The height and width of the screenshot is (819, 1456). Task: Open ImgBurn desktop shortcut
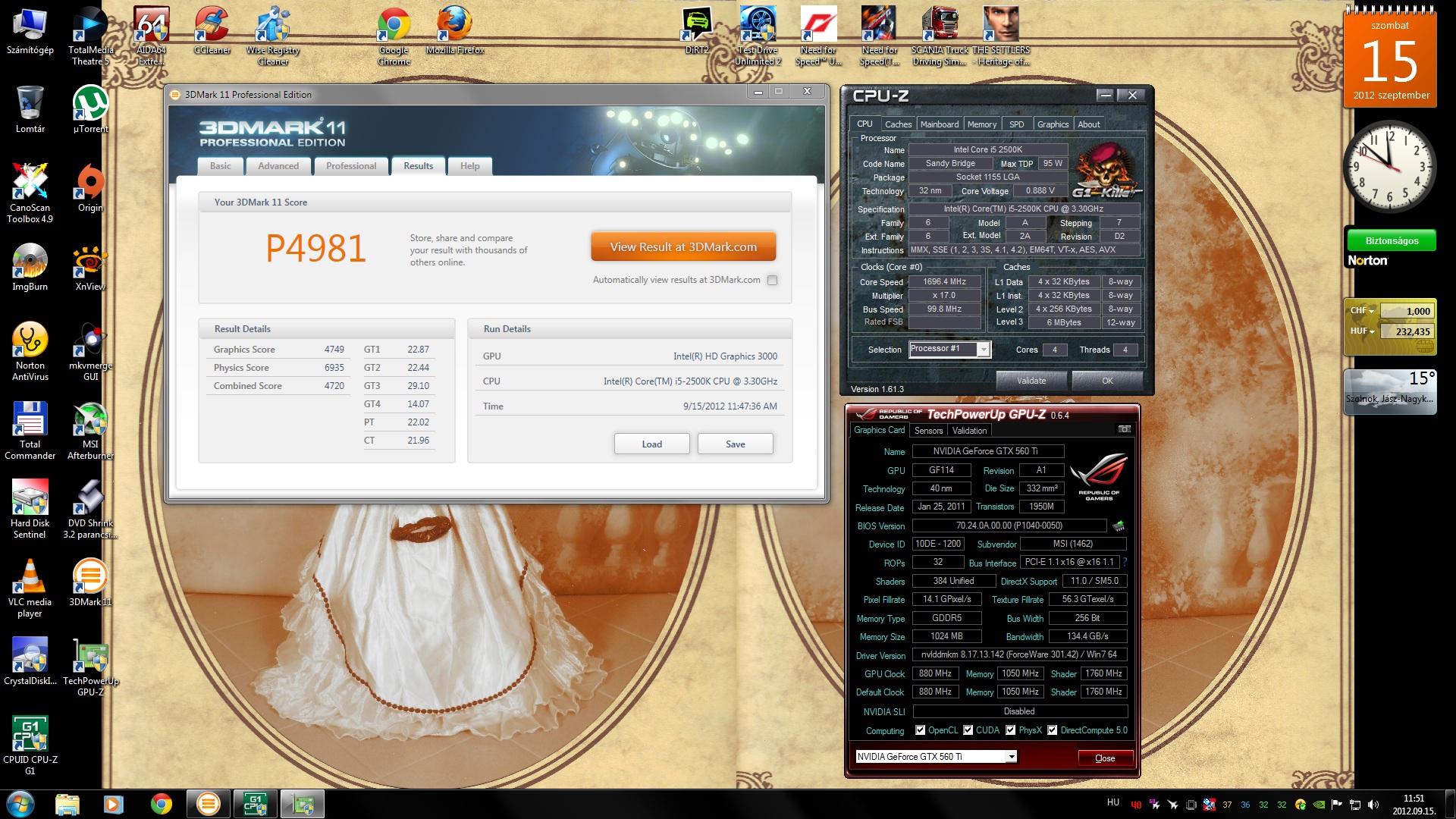[30, 268]
